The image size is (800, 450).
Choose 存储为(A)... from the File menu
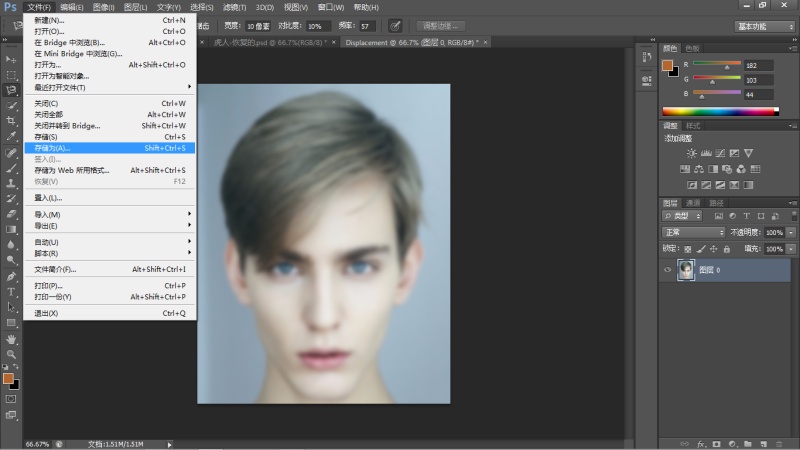[110, 148]
